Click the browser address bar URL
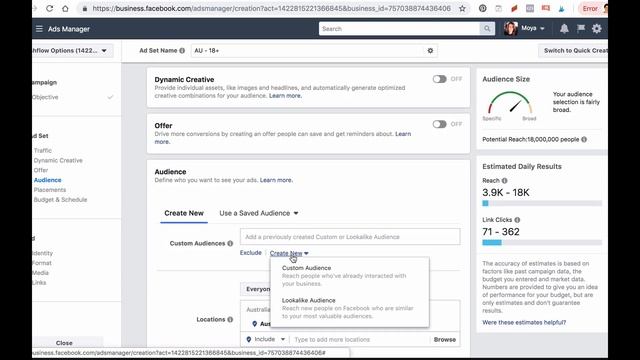This screenshot has width=640, height=360. (271, 8)
